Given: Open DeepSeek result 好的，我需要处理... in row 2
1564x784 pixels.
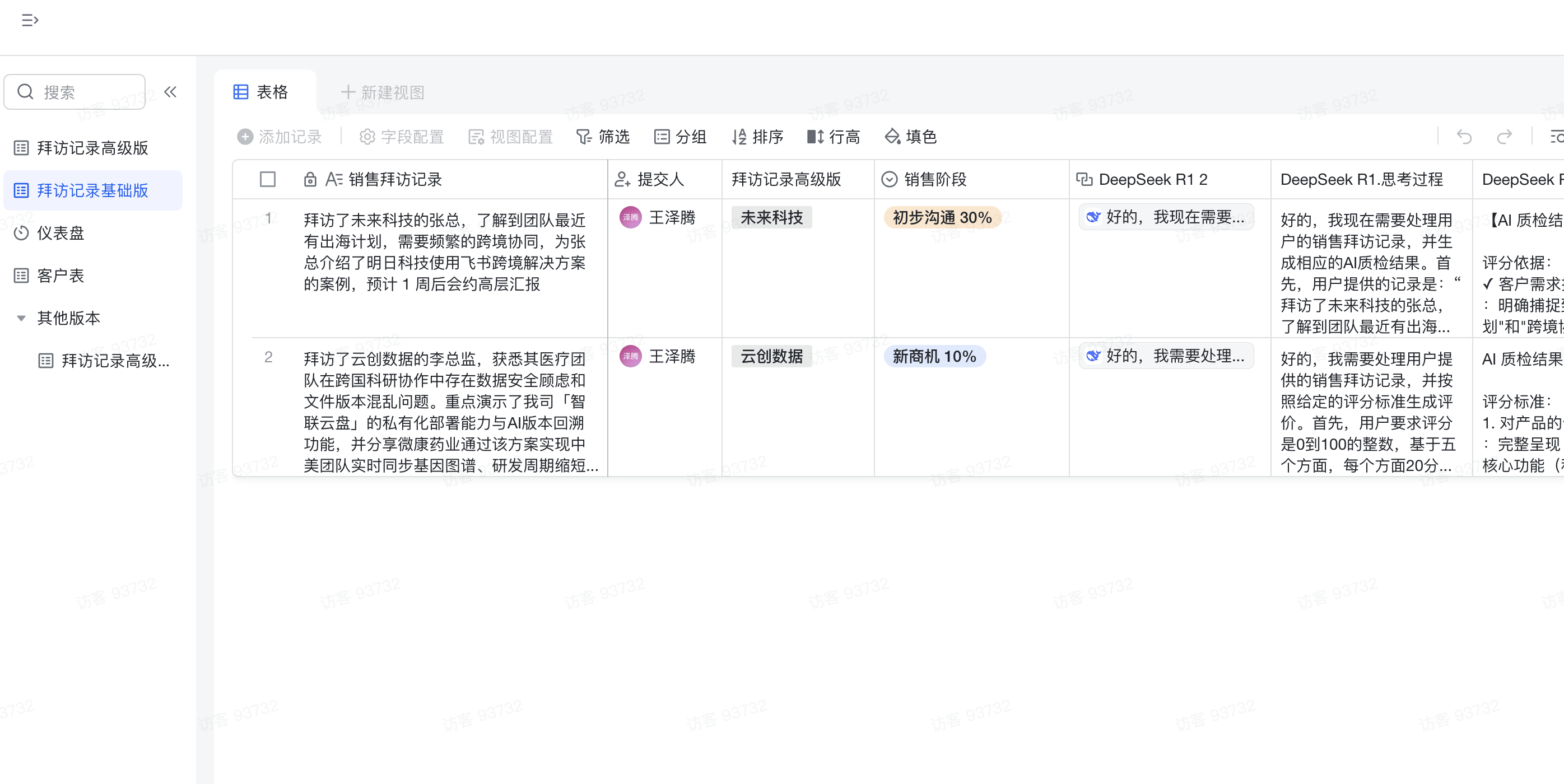Looking at the screenshot, I should [x=1166, y=356].
